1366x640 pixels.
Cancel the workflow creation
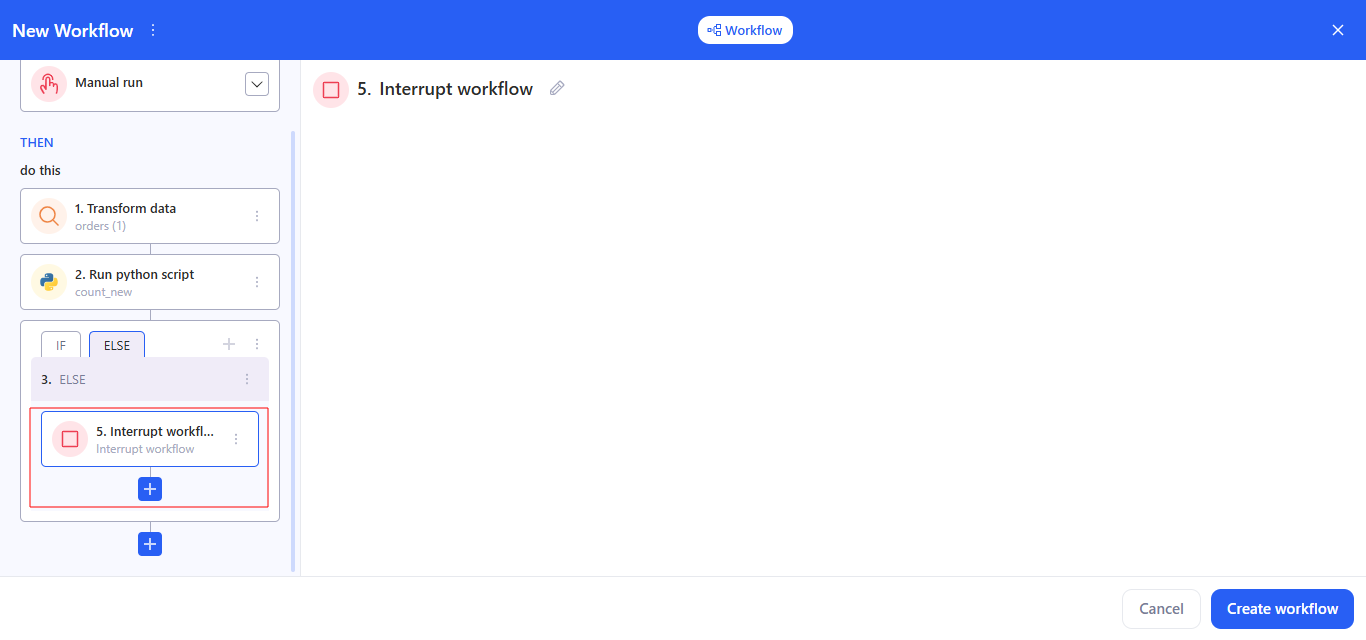click(x=1161, y=608)
